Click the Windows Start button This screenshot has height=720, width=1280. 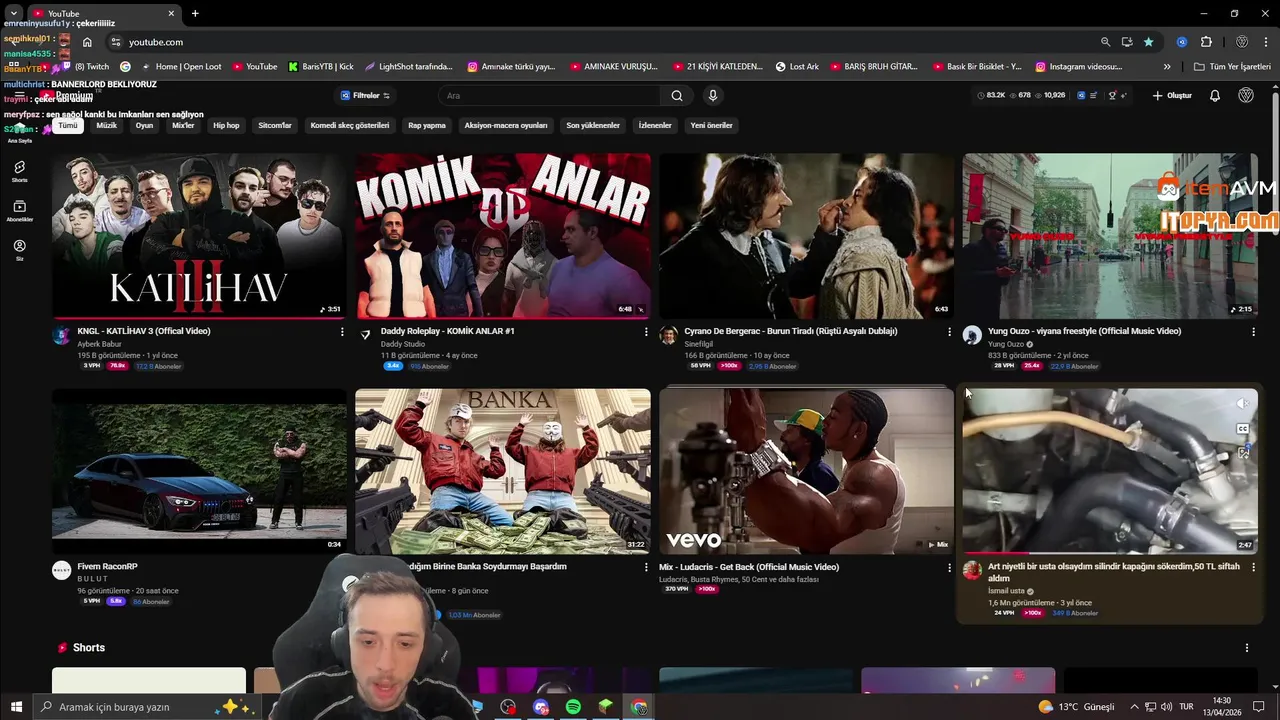pyautogui.click(x=16, y=707)
